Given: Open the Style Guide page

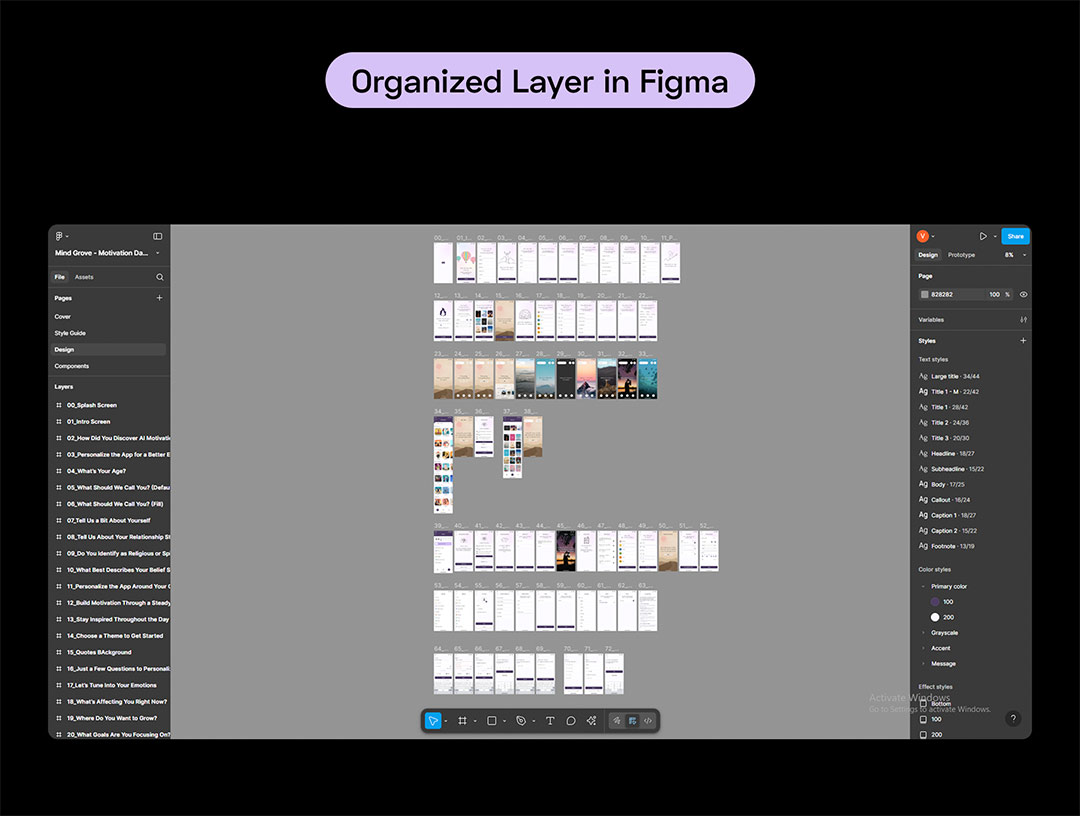Looking at the screenshot, I should click(x=70, y=333).
